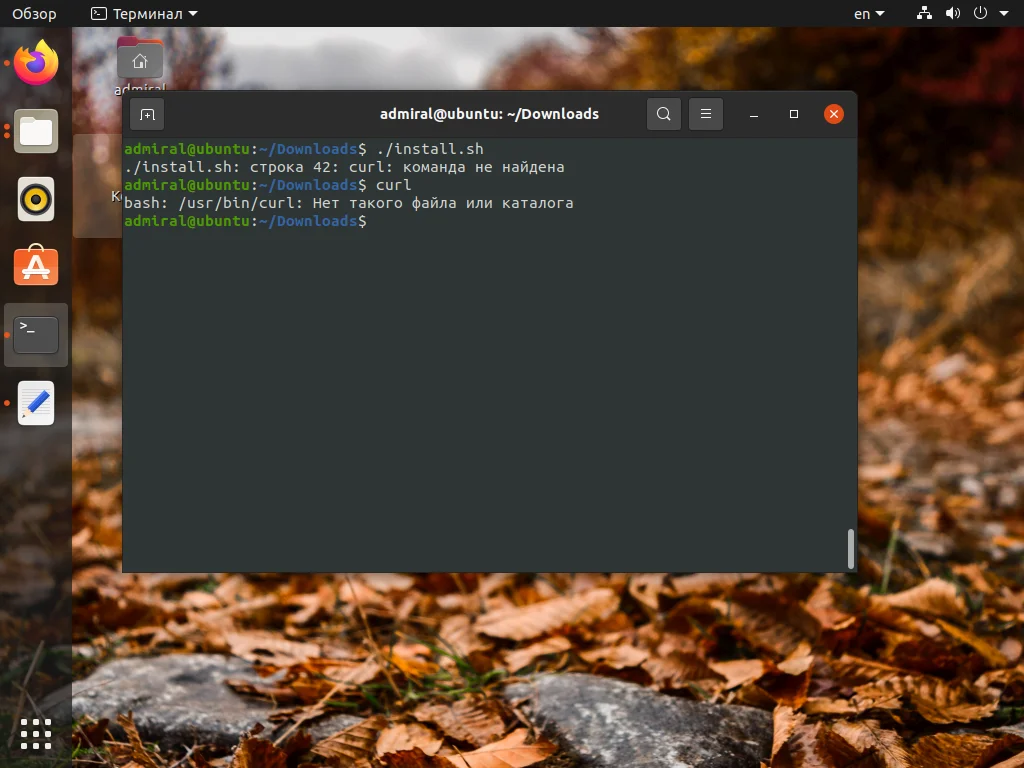Open Ubuntu Software from the dock
The image size is (1024, 768).
pos(36,266)
